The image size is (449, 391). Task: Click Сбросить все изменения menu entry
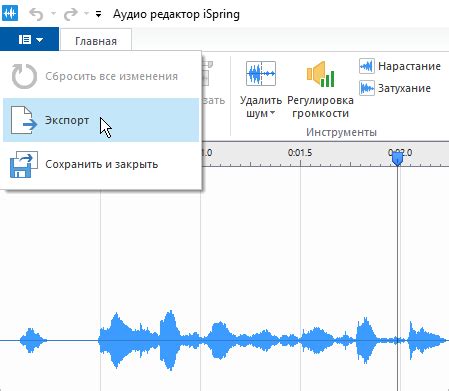pos(101,76)
